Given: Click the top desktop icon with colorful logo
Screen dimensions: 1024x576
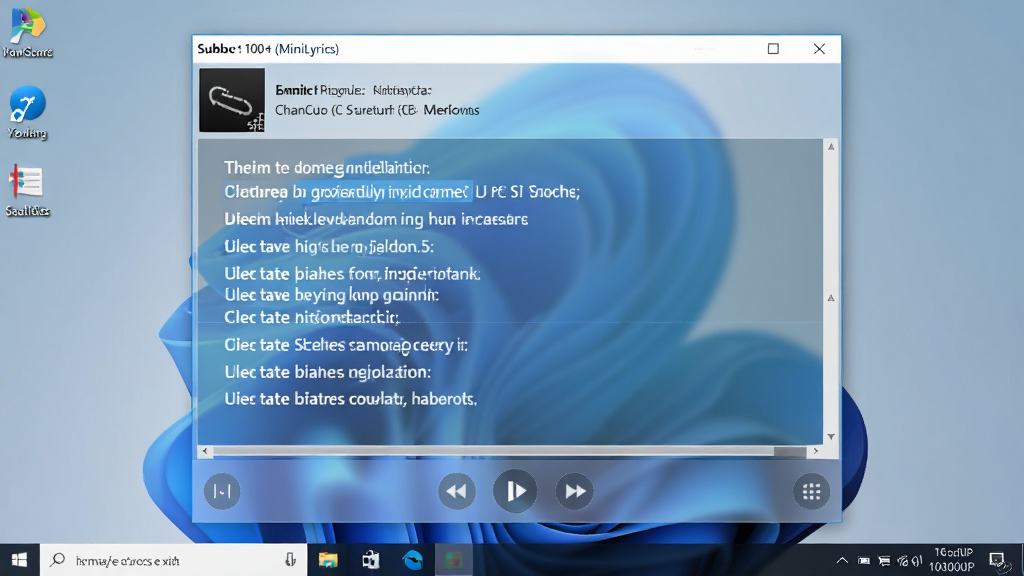Looking at the screenshot, I should click(27, 32).
